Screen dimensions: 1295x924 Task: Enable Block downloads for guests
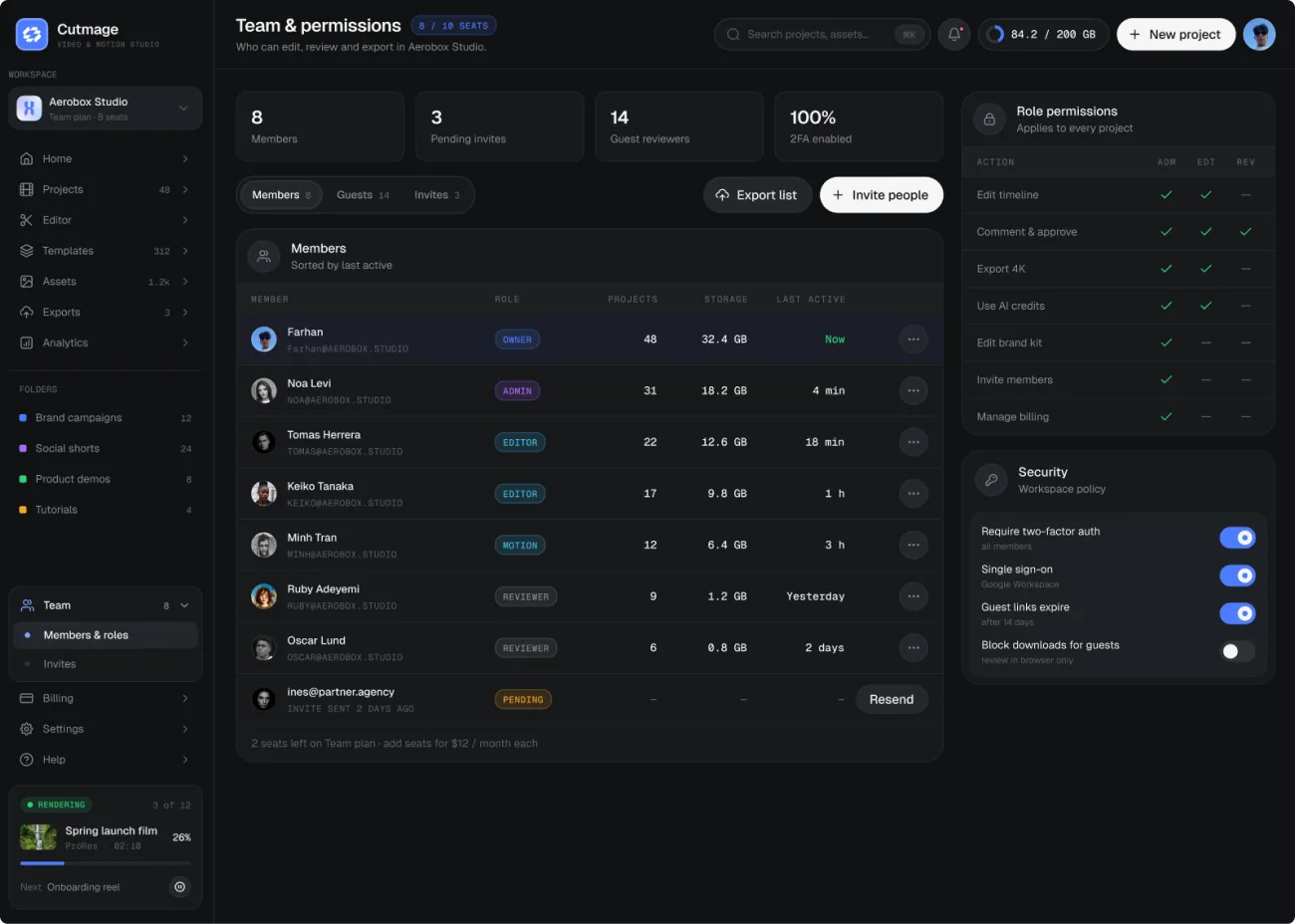pyautogui.click(x=1237, y=651)
